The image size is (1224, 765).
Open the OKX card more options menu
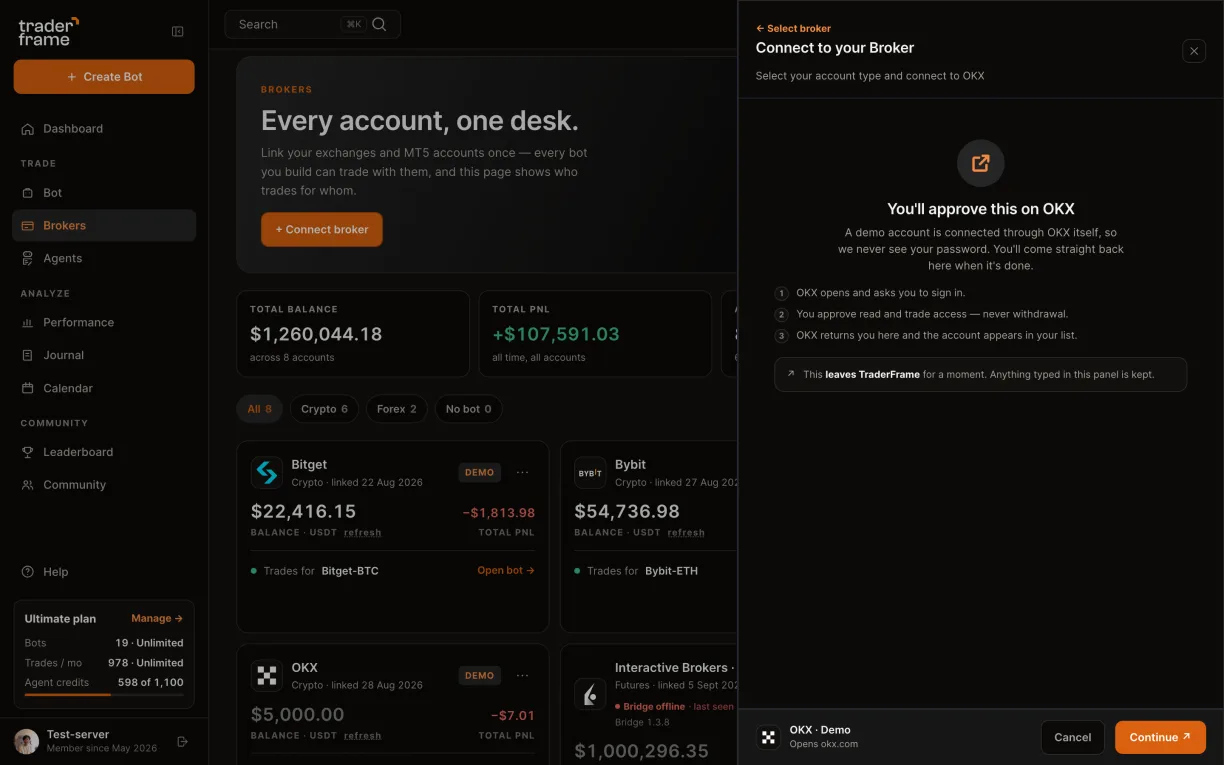point(522,675)
